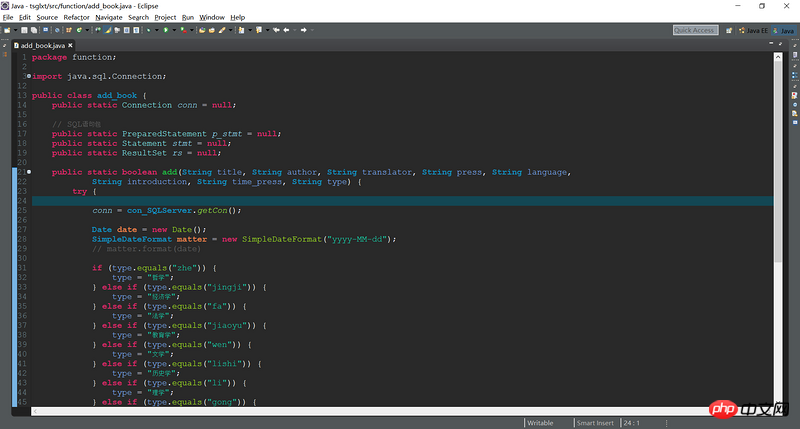Open the Refactor menu
The image size is (800, 429).
pyautogui.click(x=76, y=17)
